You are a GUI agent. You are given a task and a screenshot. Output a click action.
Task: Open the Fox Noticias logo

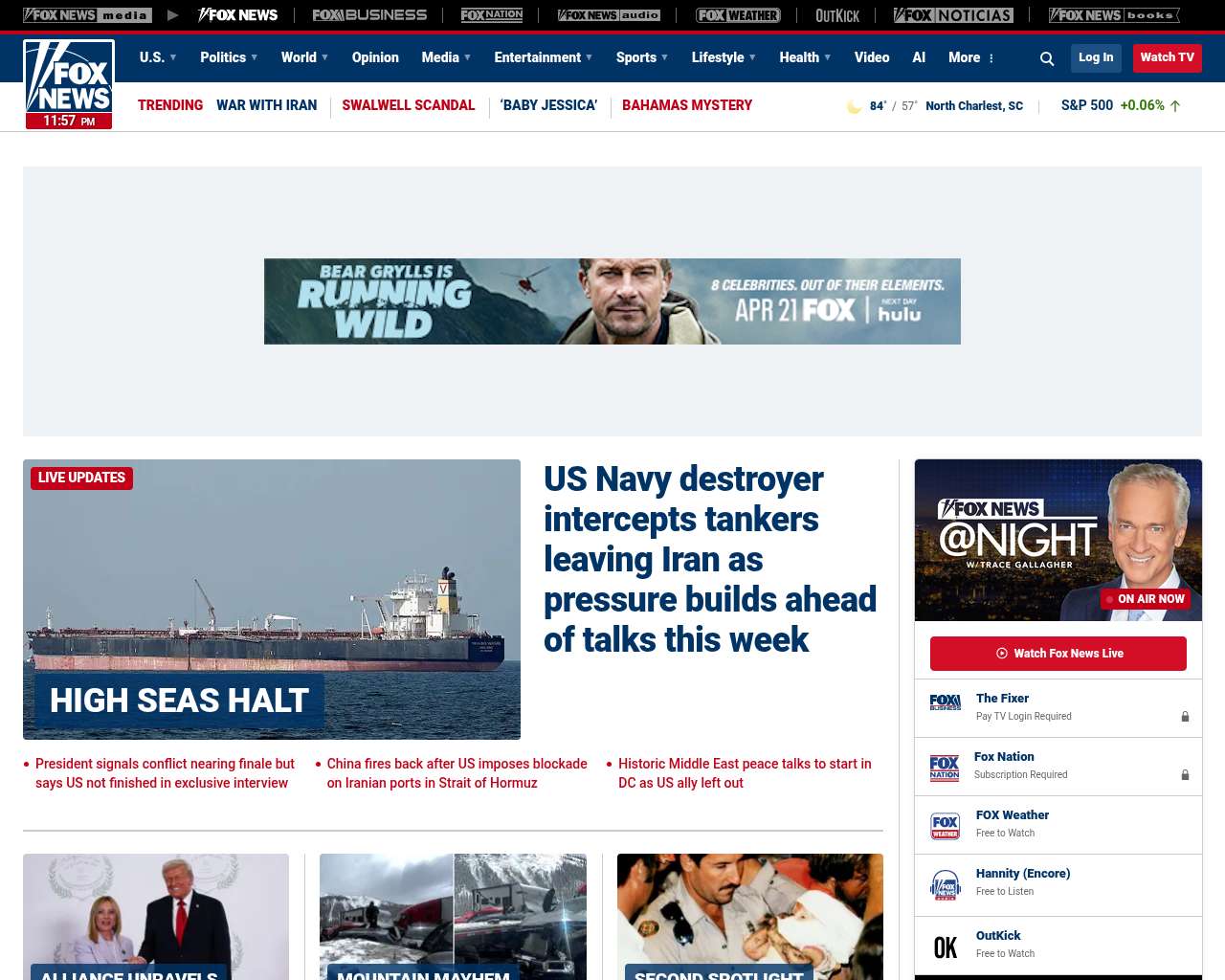coord(953,15)
